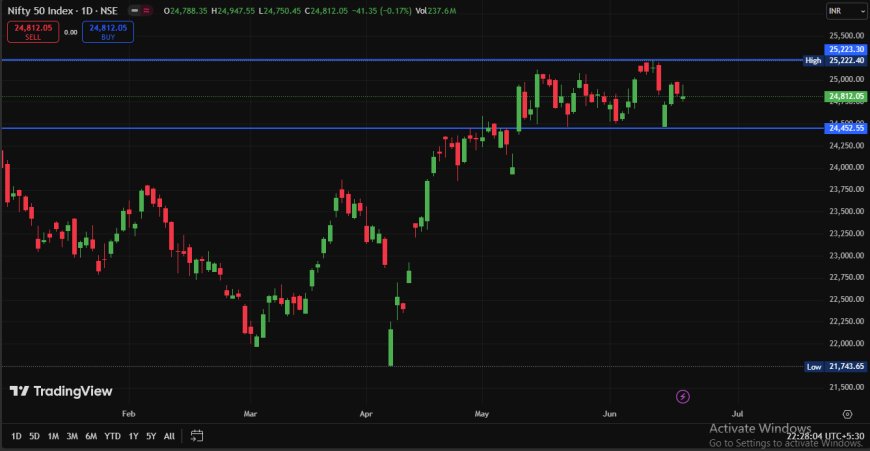This screenshot has height=451, width=870.
Task: Click the May label on time axis
Action: (x=482, y=414)
